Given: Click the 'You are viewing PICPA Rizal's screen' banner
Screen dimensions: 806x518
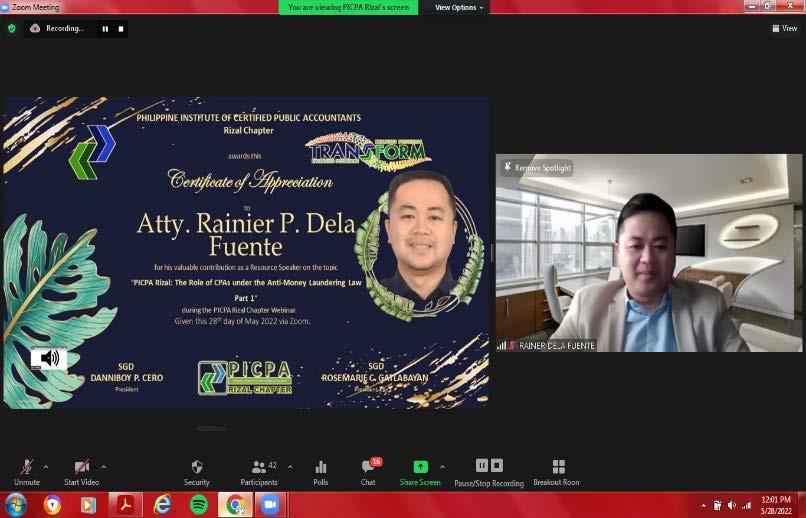Looking at the screenshot, I should [x=349, y=7].
